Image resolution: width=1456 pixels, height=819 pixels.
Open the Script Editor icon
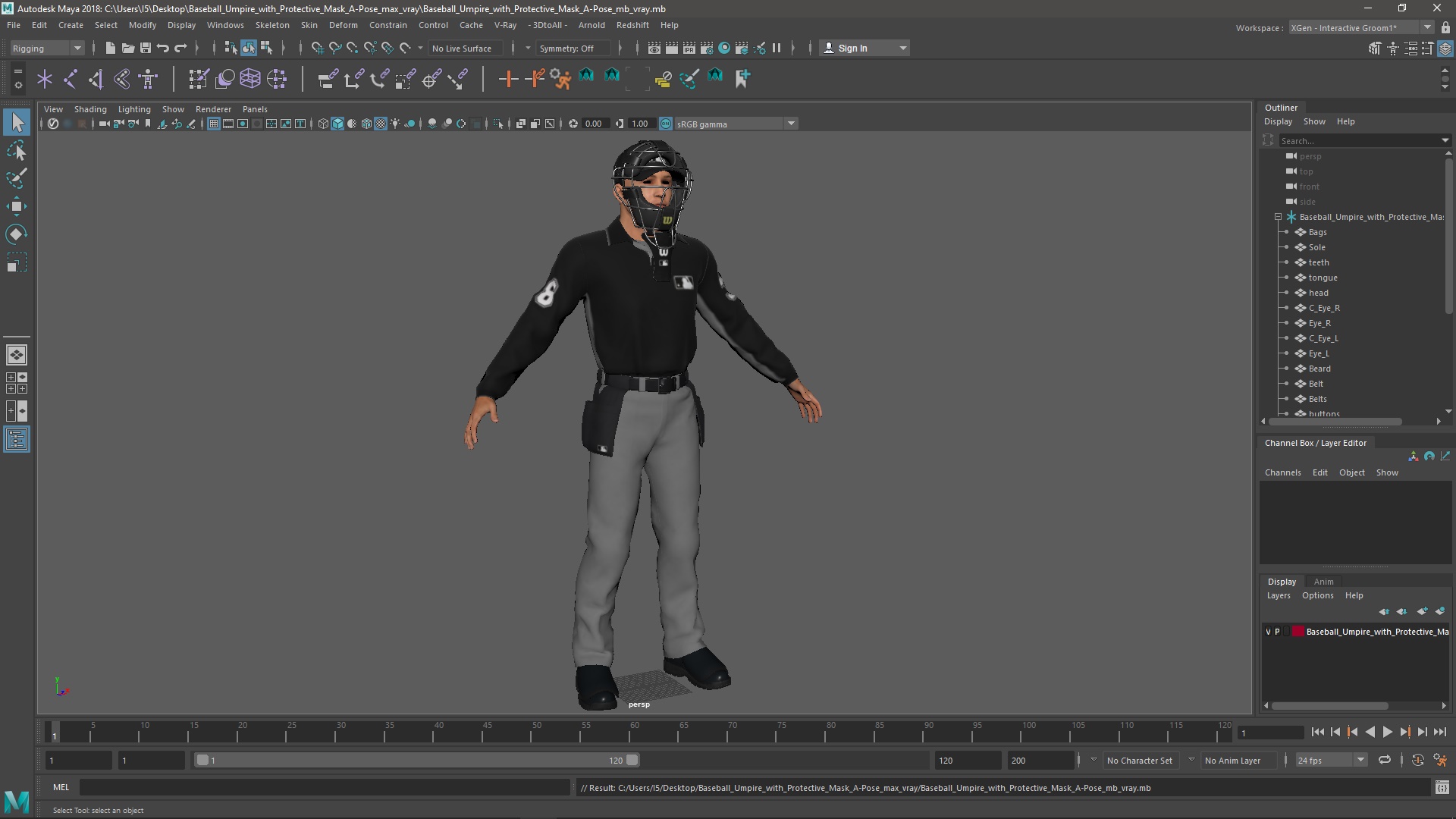[x=1442, y=788]
